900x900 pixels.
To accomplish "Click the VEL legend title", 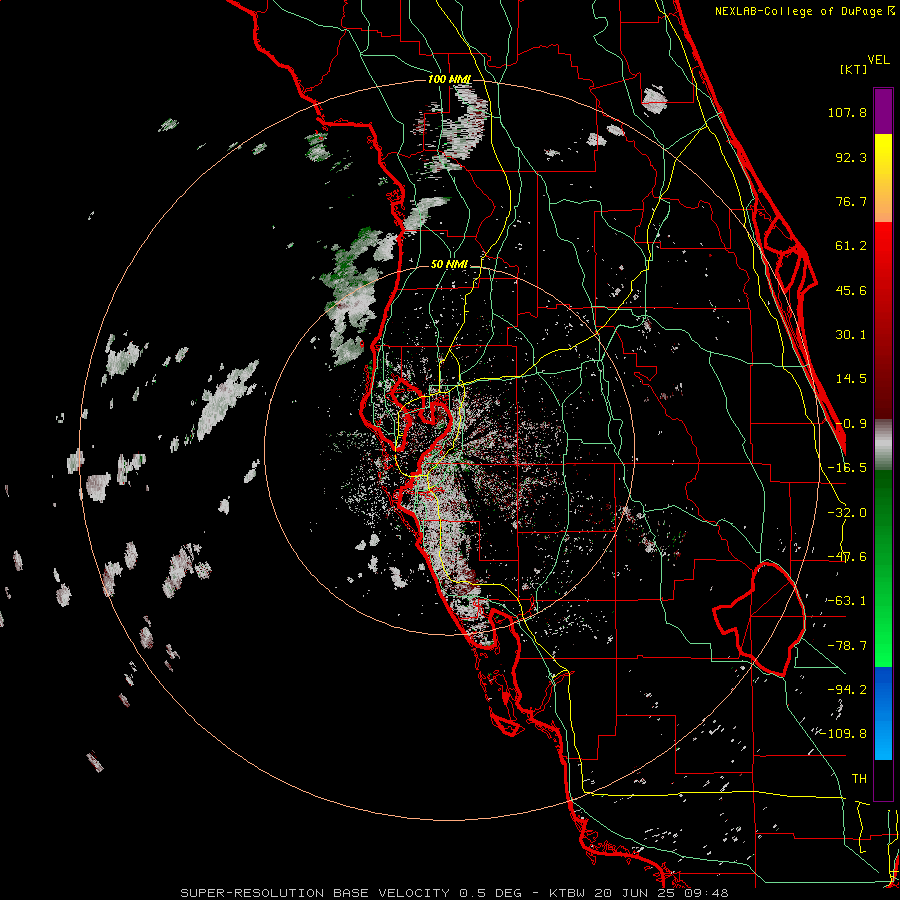I will point(879,60).
